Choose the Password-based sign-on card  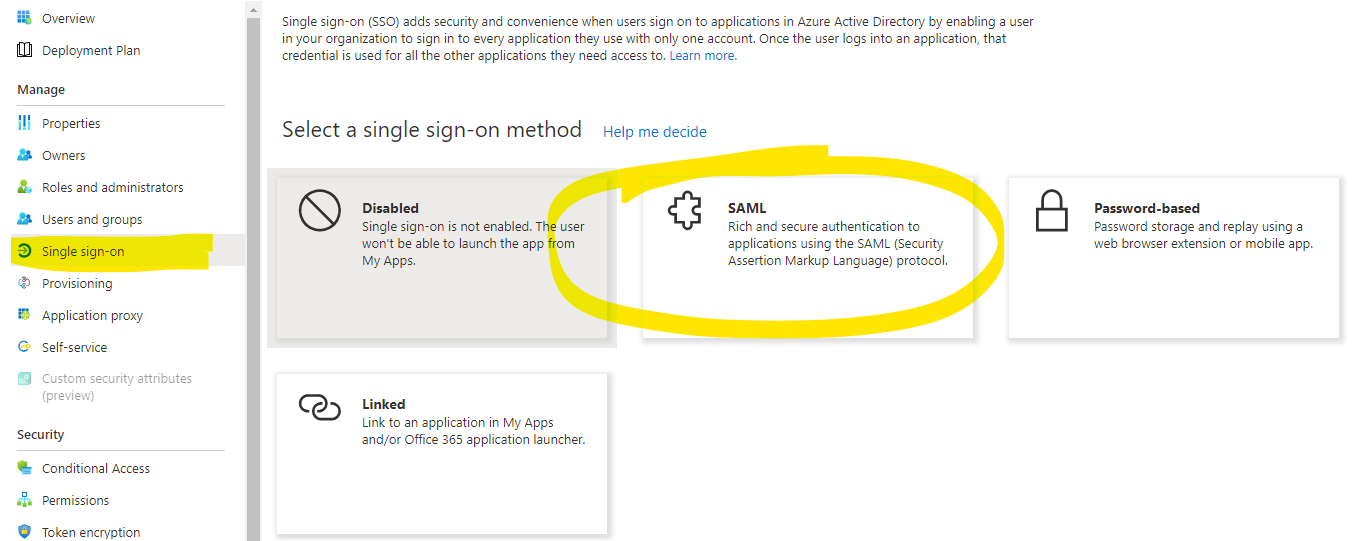tap(1173, 258)
